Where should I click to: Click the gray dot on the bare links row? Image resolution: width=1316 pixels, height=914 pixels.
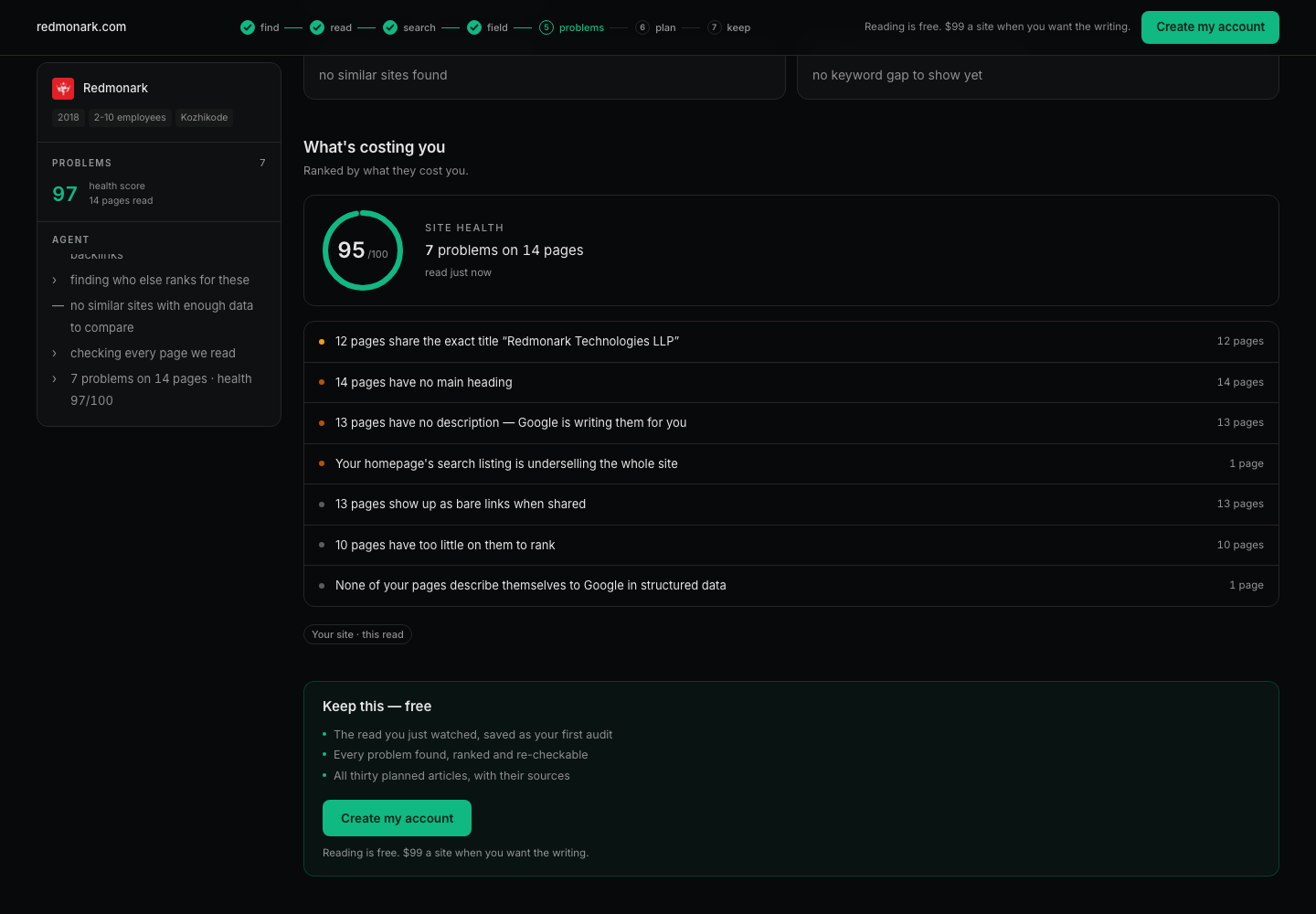tap(322, 505)
